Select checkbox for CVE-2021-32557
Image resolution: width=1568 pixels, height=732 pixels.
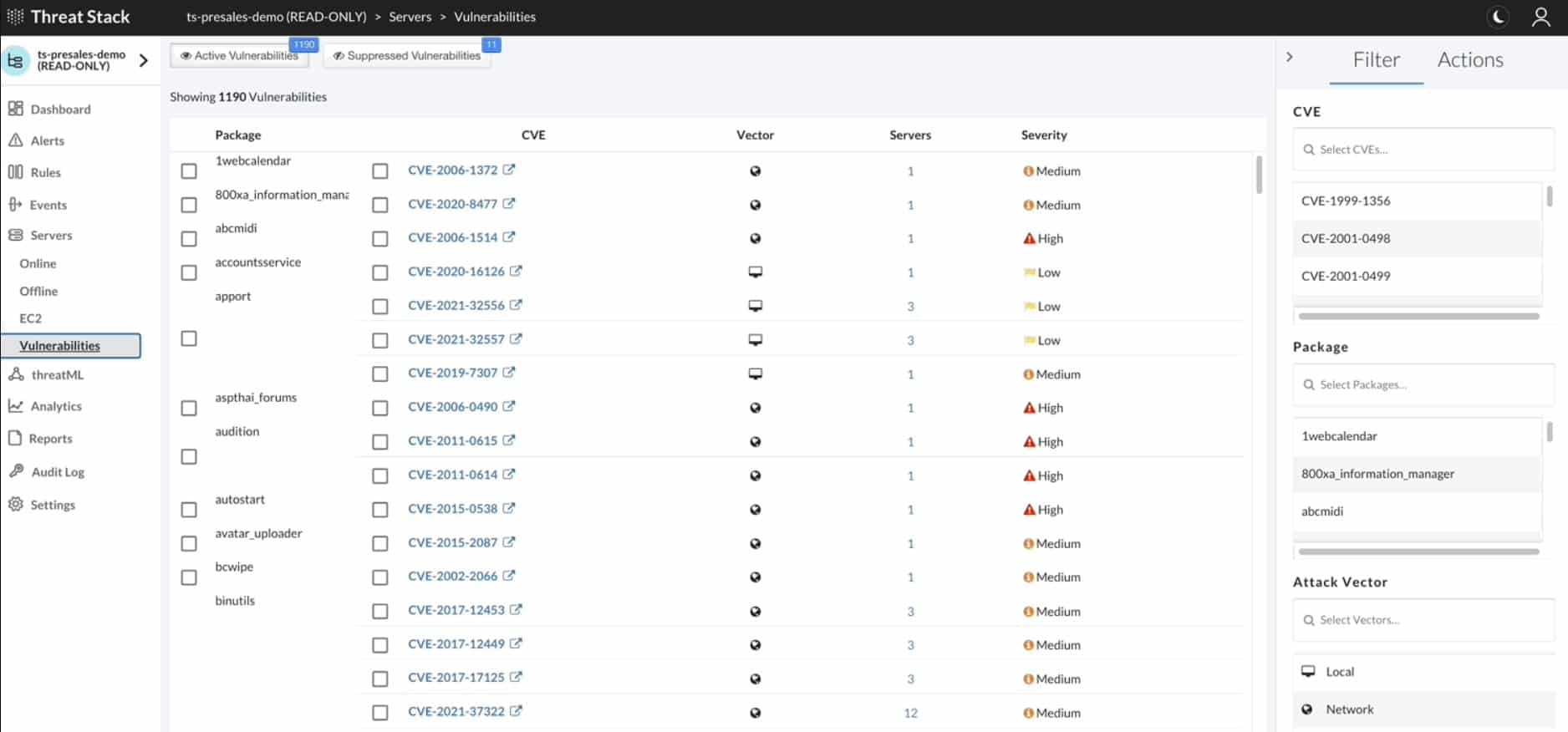[380, 340]
